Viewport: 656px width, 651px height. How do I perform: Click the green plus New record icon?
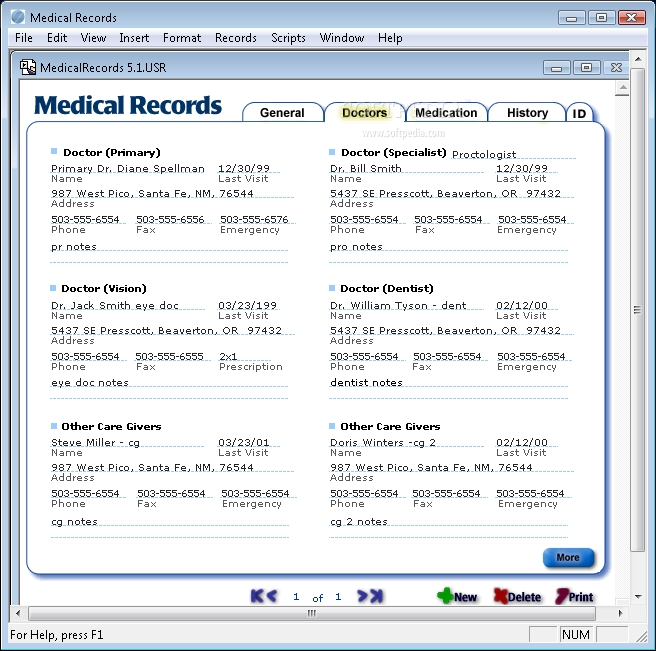[x=445, y=596]
